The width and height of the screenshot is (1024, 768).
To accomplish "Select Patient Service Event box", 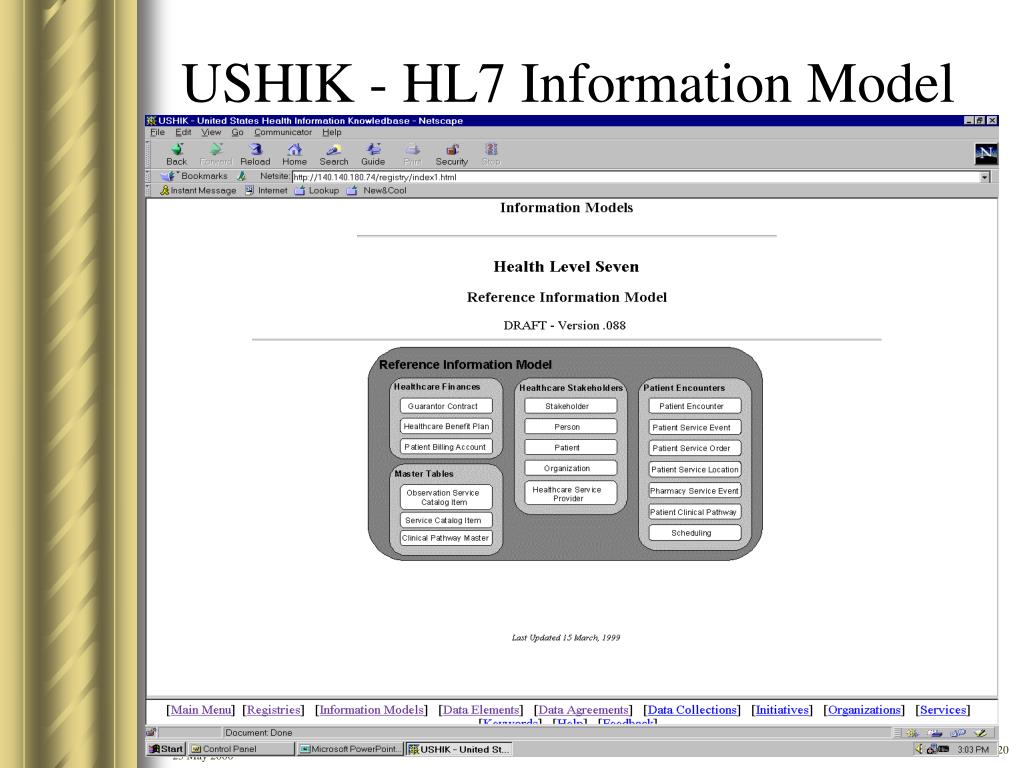I will click(695, 428).
